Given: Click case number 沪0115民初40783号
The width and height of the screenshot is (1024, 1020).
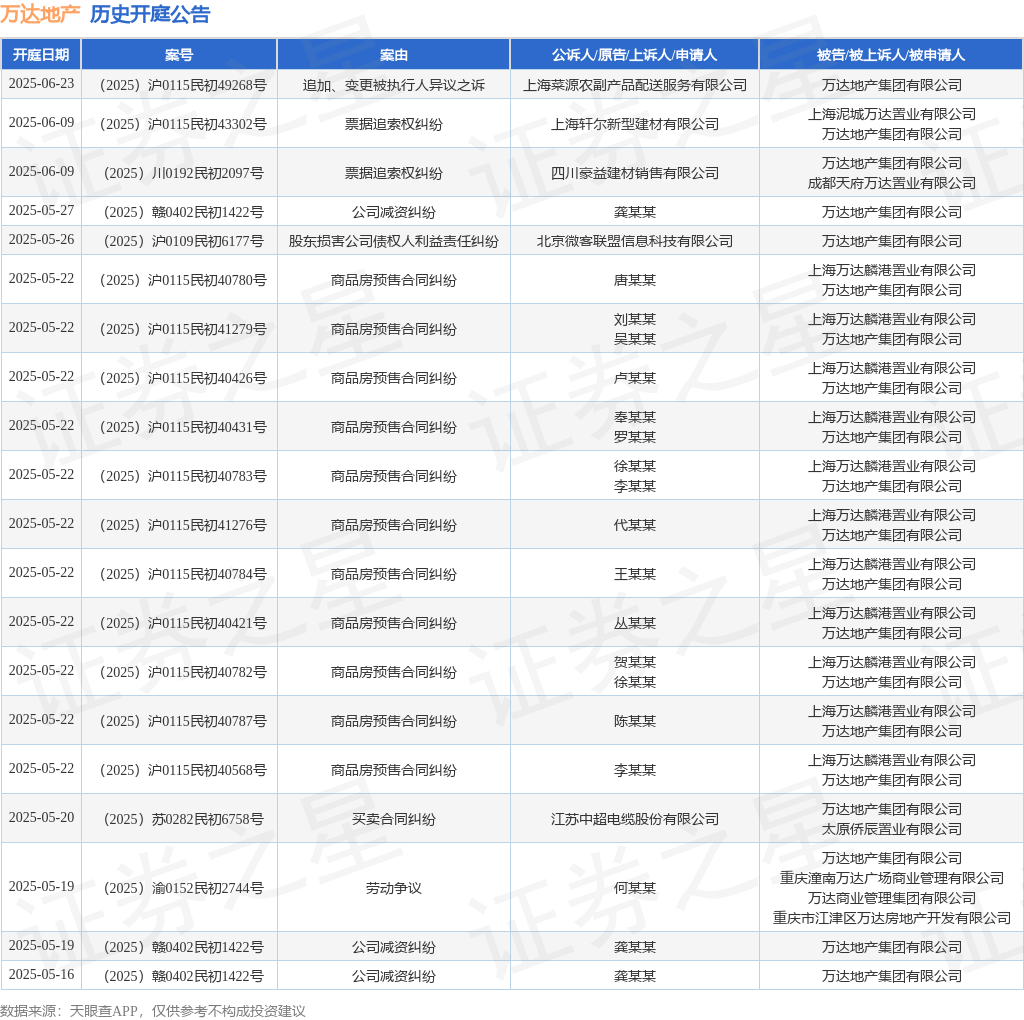Looking at the screenshot, I should pos(183,476).
